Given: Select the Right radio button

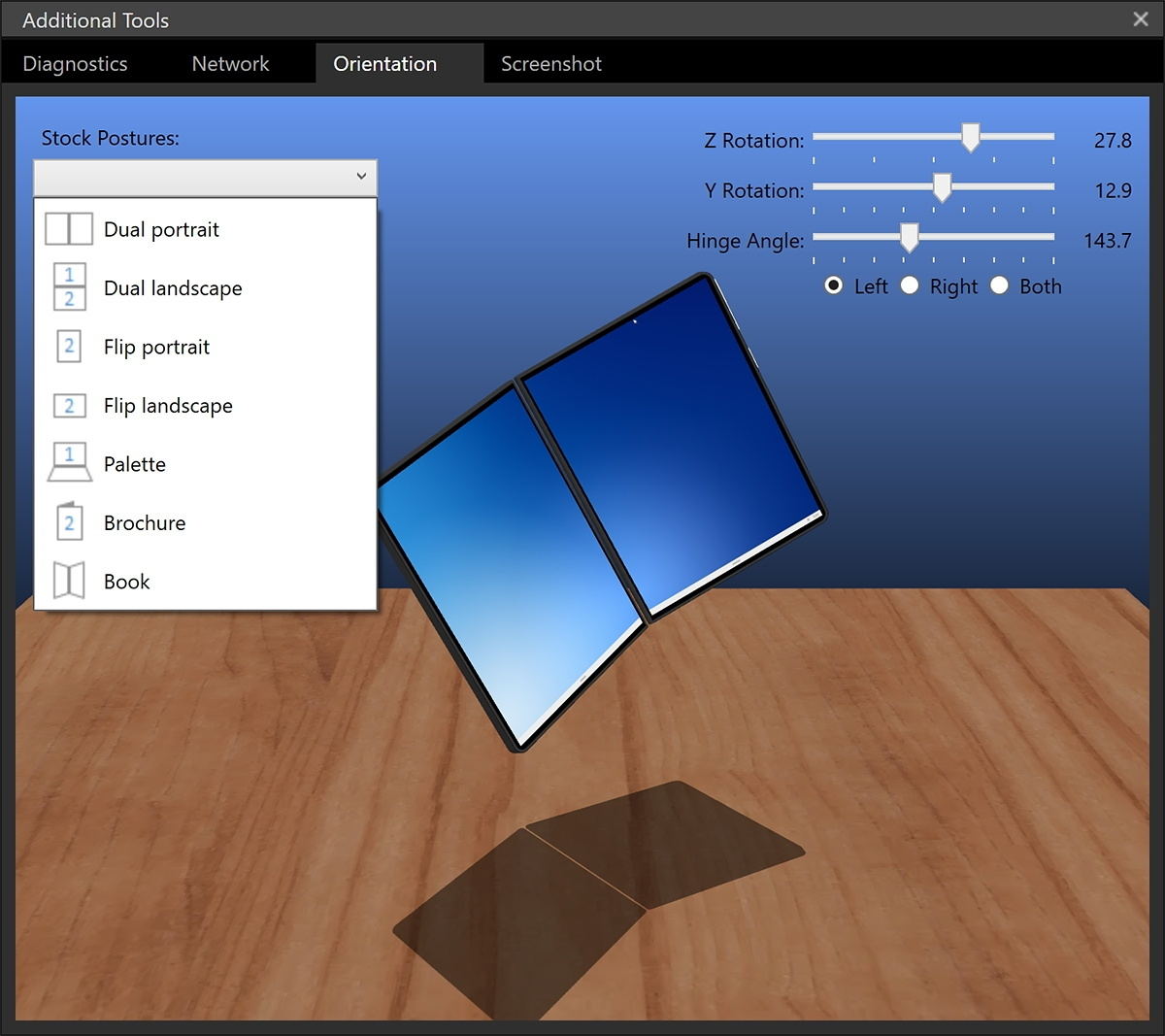Looking at the screenshot, I should (x=910, y=285).
